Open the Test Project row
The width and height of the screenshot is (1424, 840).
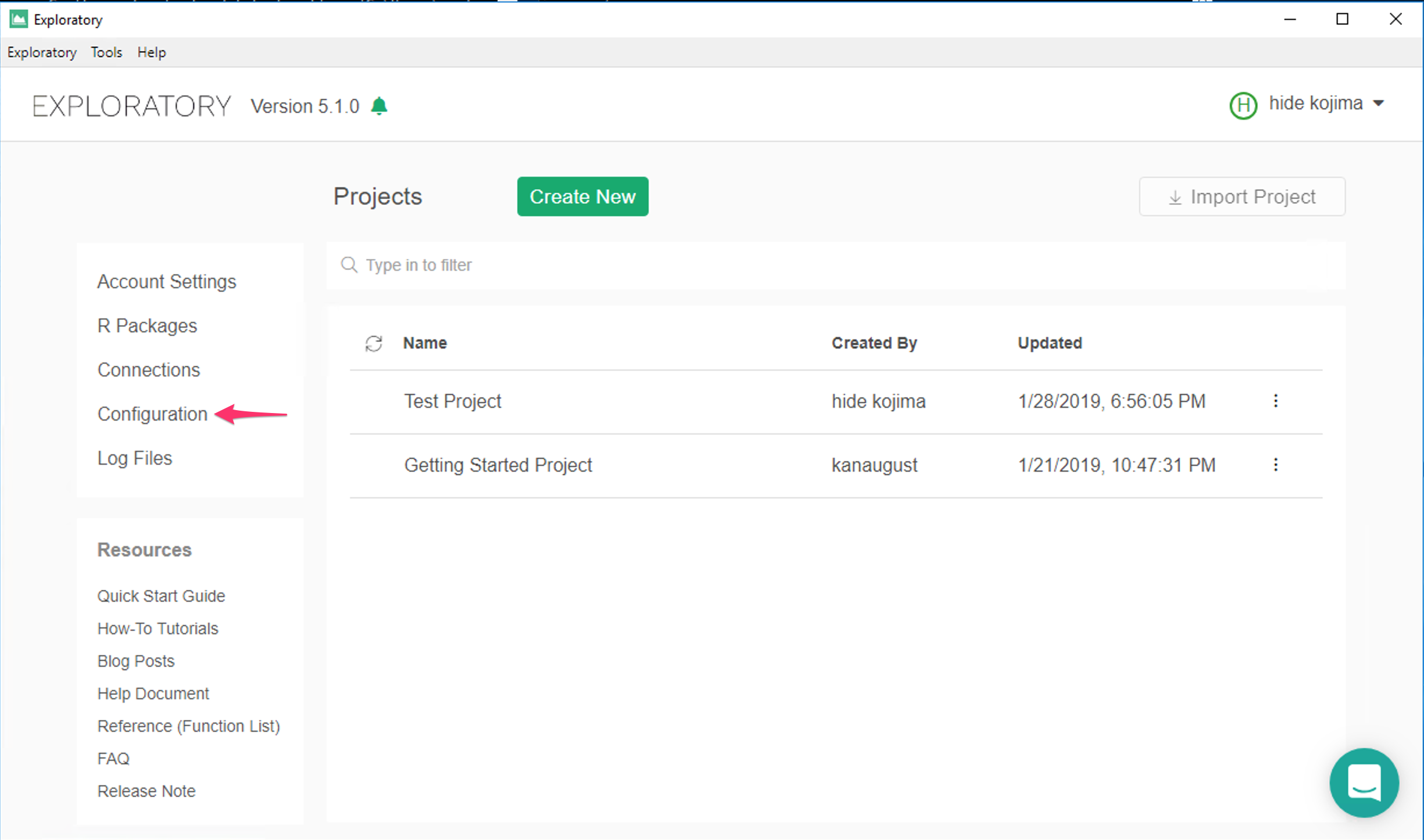pos(836,401)
